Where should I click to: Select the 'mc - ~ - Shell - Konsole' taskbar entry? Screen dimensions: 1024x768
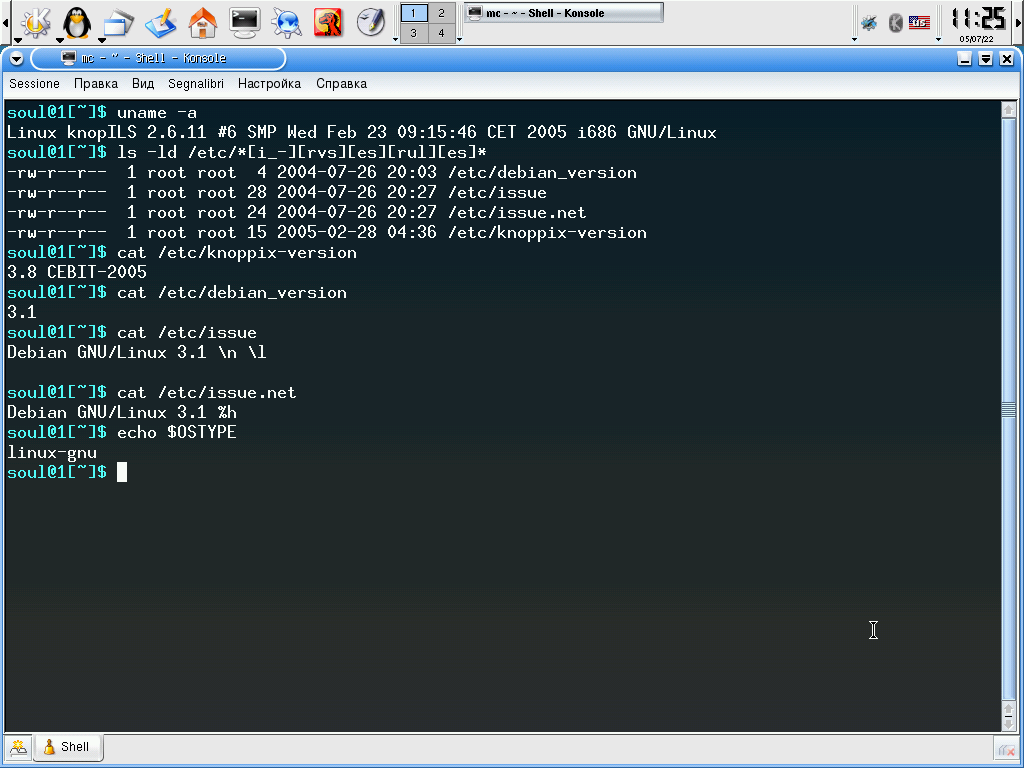pyautogui.click(x=564, y=13)
